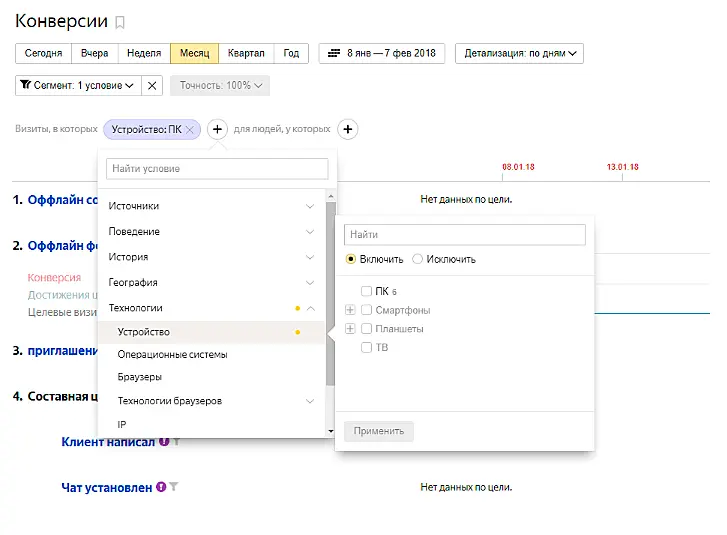727x535 pixels.
Task: Add a people condition with plus button
Action: click(x=347, y=129)
